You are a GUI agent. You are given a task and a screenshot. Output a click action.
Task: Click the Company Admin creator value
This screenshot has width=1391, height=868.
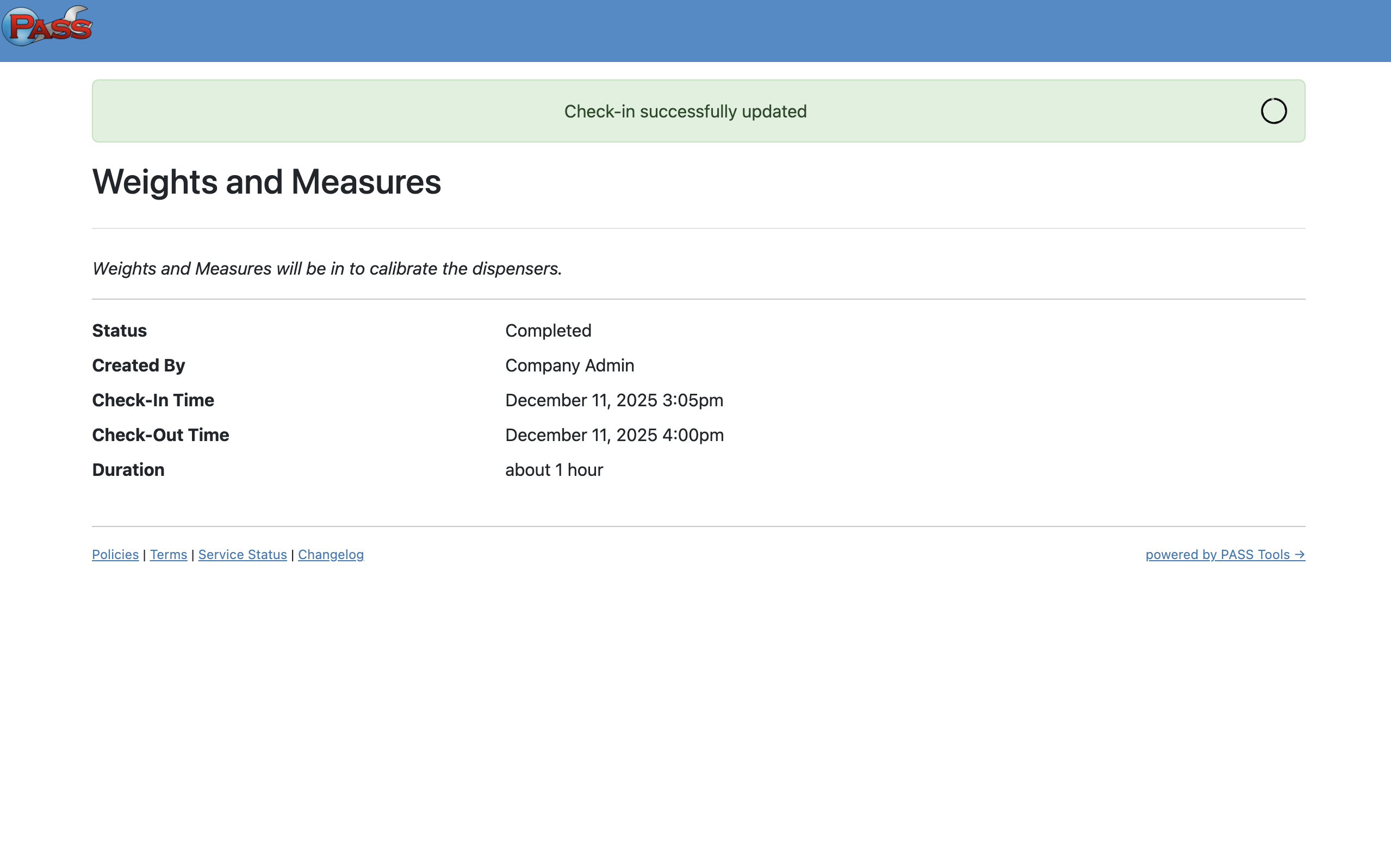coord(569,365)
